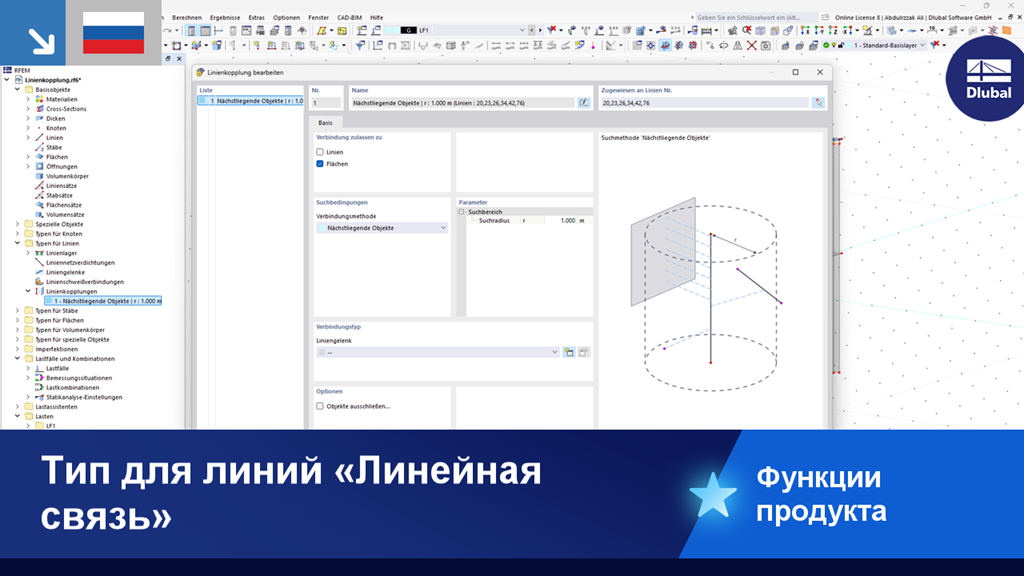Click the orange square icon at toolbar end

coord(1006,30)
